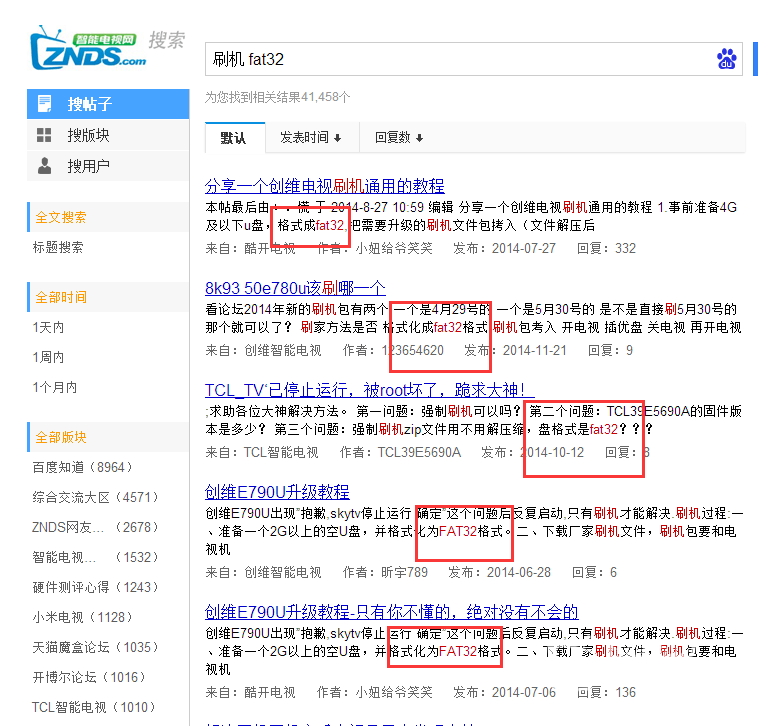
Task: Switch to 搜帖子 search mode
Action: pyautogui.click(x=108, y=104)
